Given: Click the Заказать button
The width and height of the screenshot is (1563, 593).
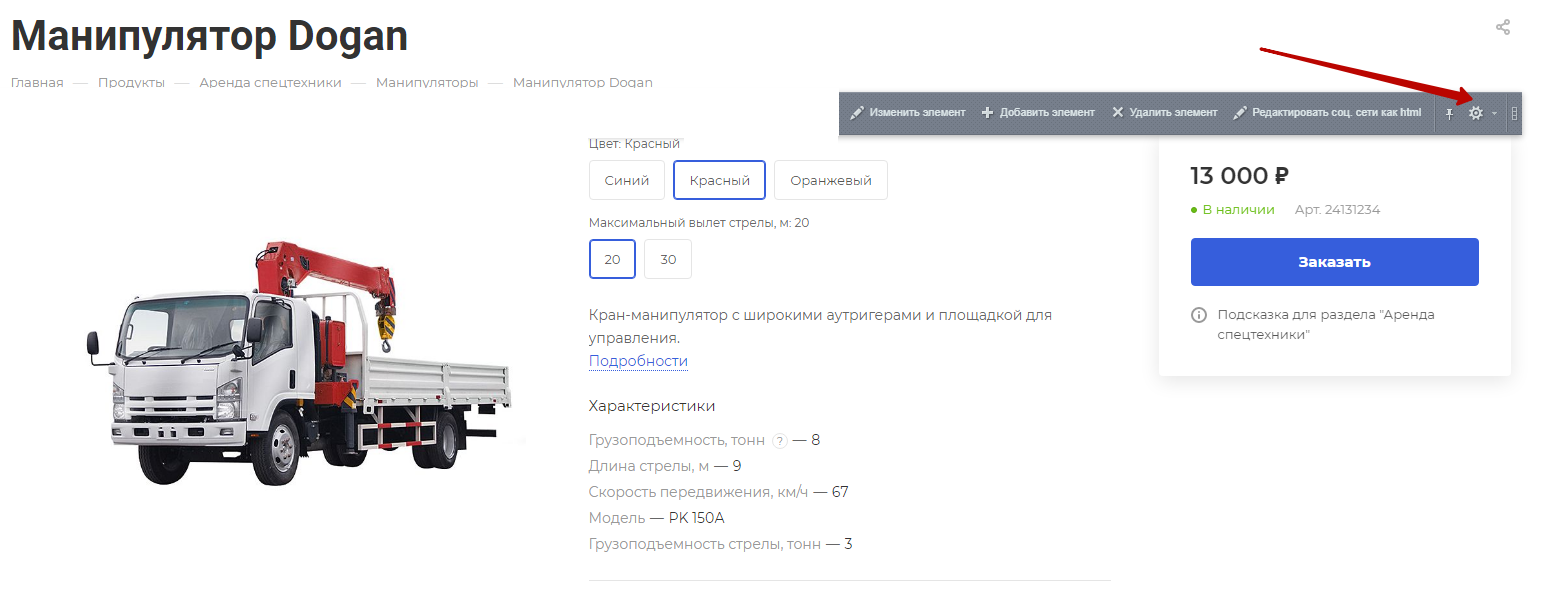Looking at the screenshot, I should click(1334, 262).
